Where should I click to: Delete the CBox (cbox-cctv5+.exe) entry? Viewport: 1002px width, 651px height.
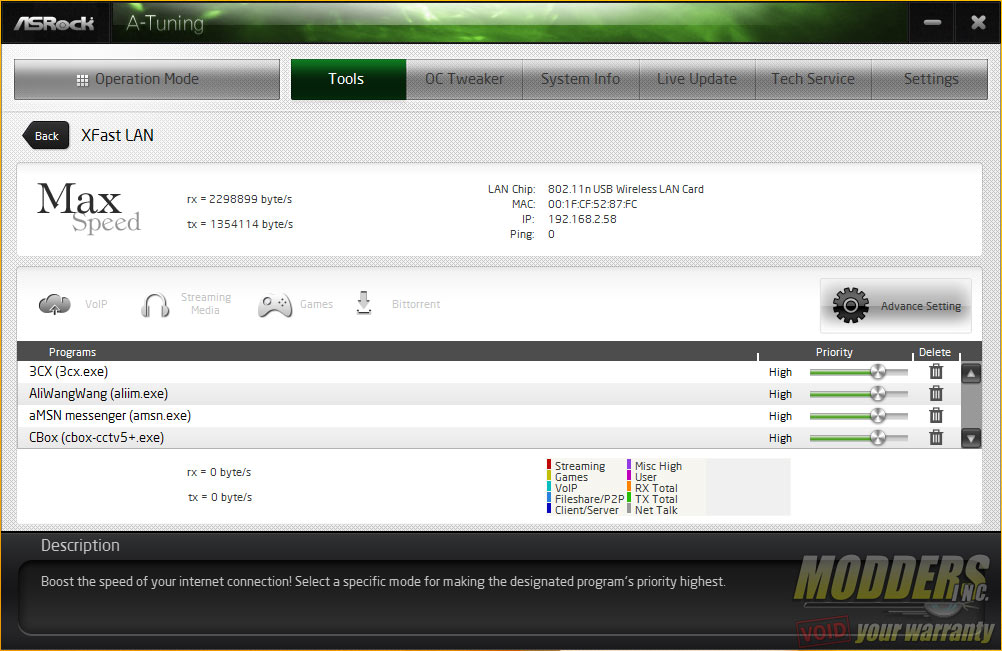(x=936, y=438)
